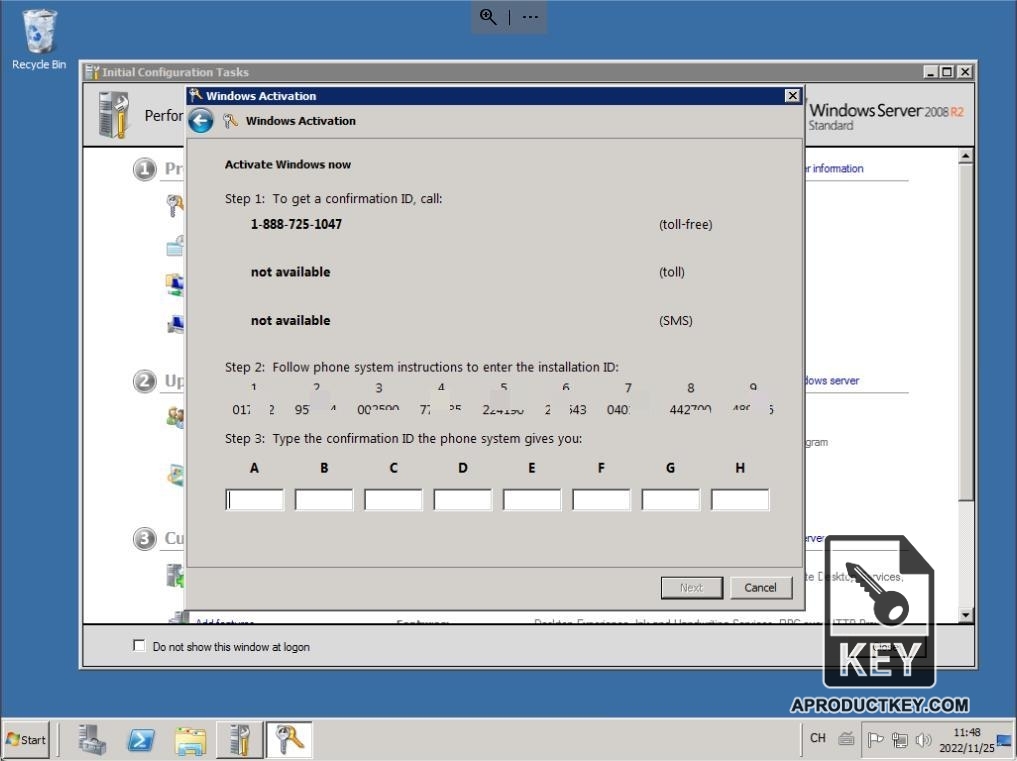Click the CH language indicator
Image resolution: width=1017 pixels, height=761 pixels.
point(818,738)
